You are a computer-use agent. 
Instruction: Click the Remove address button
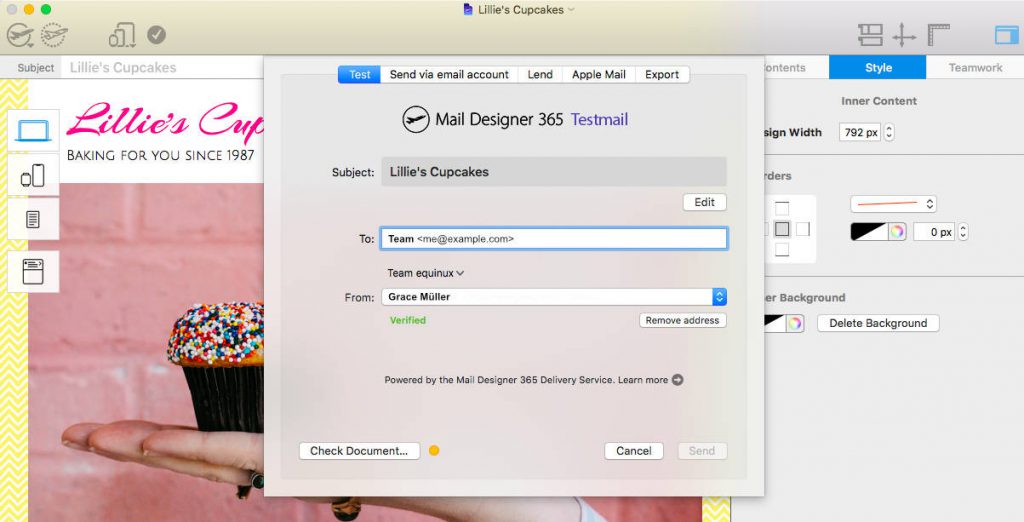[682, 320]
